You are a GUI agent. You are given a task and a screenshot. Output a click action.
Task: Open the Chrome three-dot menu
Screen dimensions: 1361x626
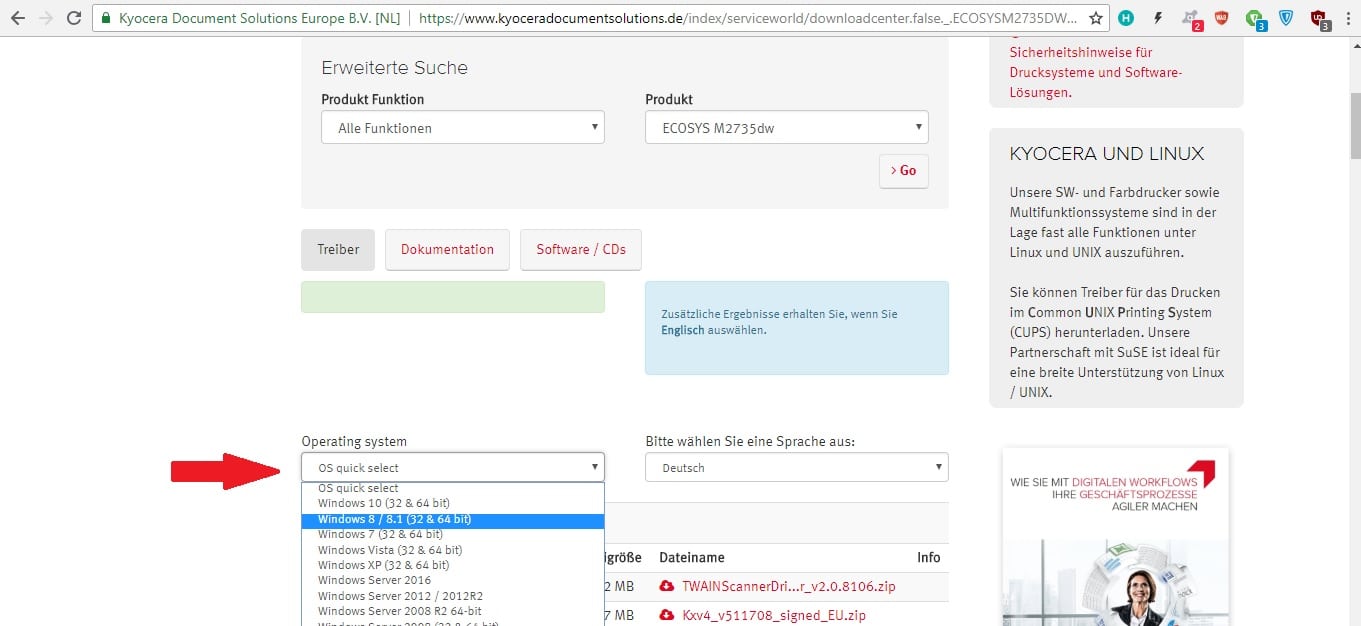[x=1346, y=18]
